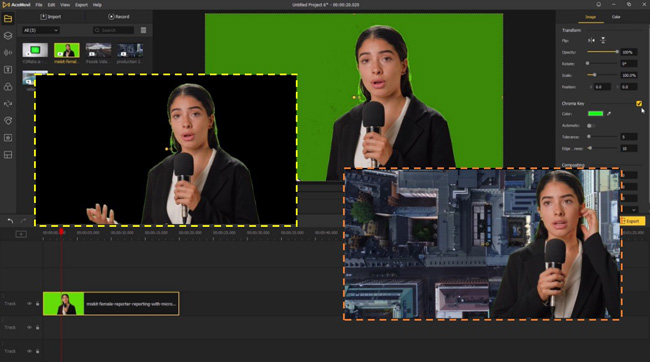Viewport: 650px width, 362px height.
Task: Pick chroma key color with the eyedropper
Action: point(609,114)
